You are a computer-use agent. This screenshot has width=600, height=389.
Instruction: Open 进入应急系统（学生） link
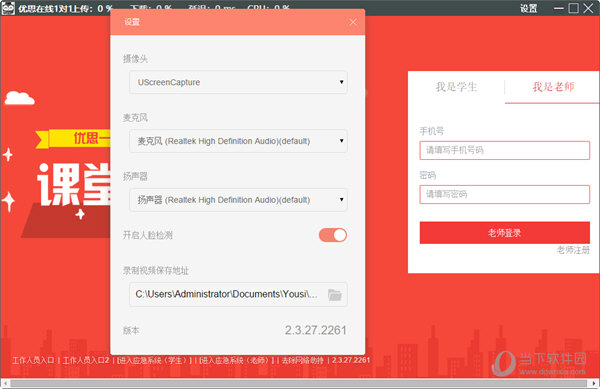click(155, 360)
